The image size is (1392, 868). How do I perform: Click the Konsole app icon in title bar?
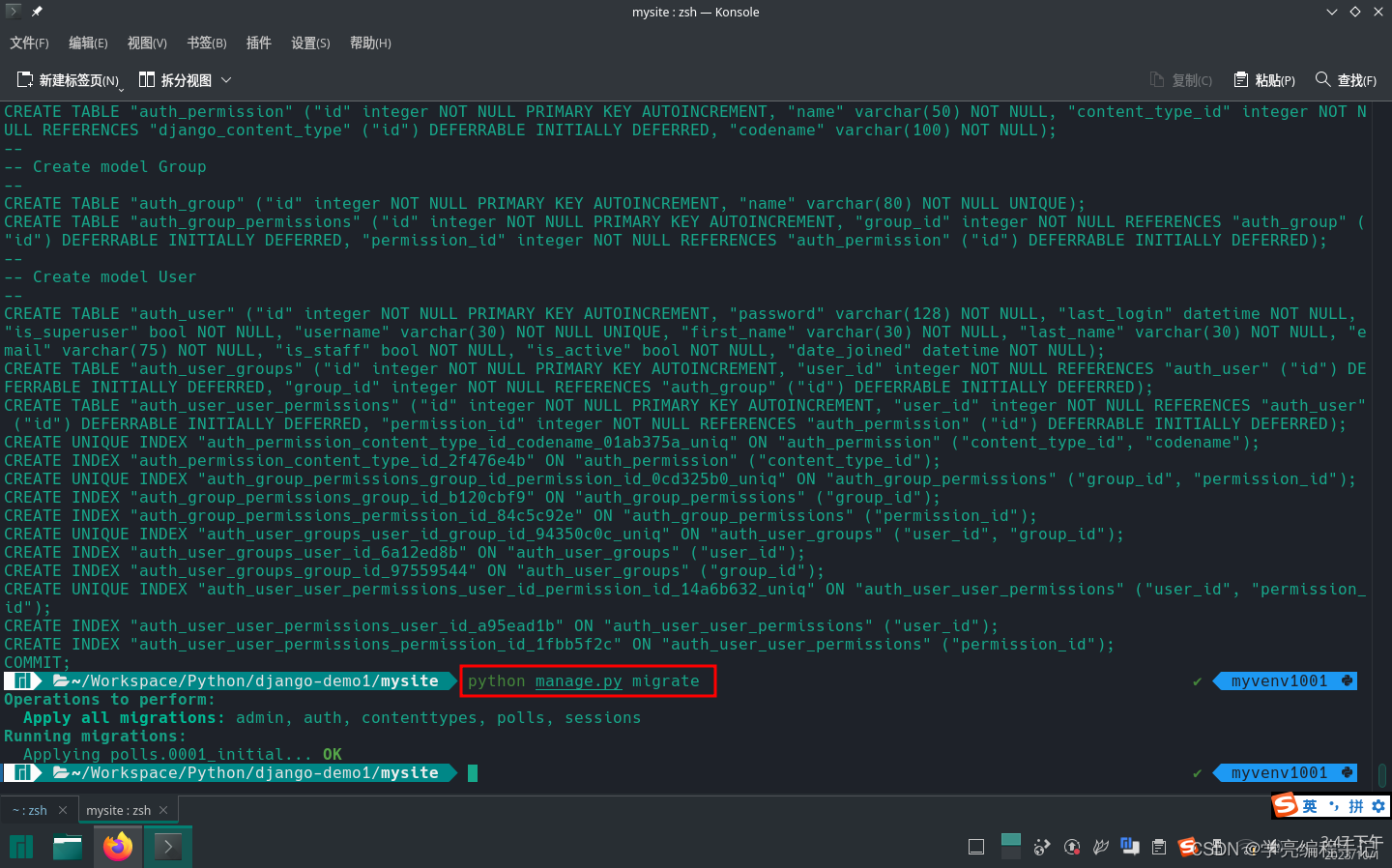13,12
